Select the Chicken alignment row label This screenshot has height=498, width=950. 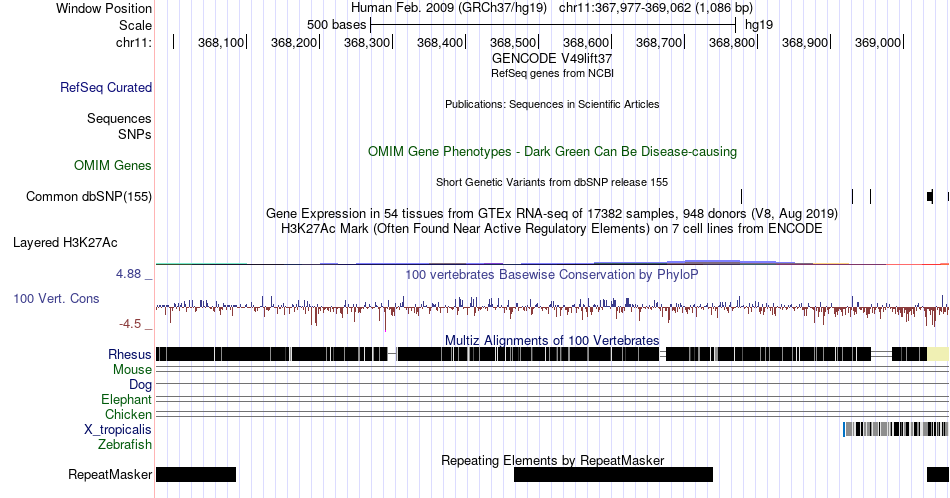[x=128, y=414]
